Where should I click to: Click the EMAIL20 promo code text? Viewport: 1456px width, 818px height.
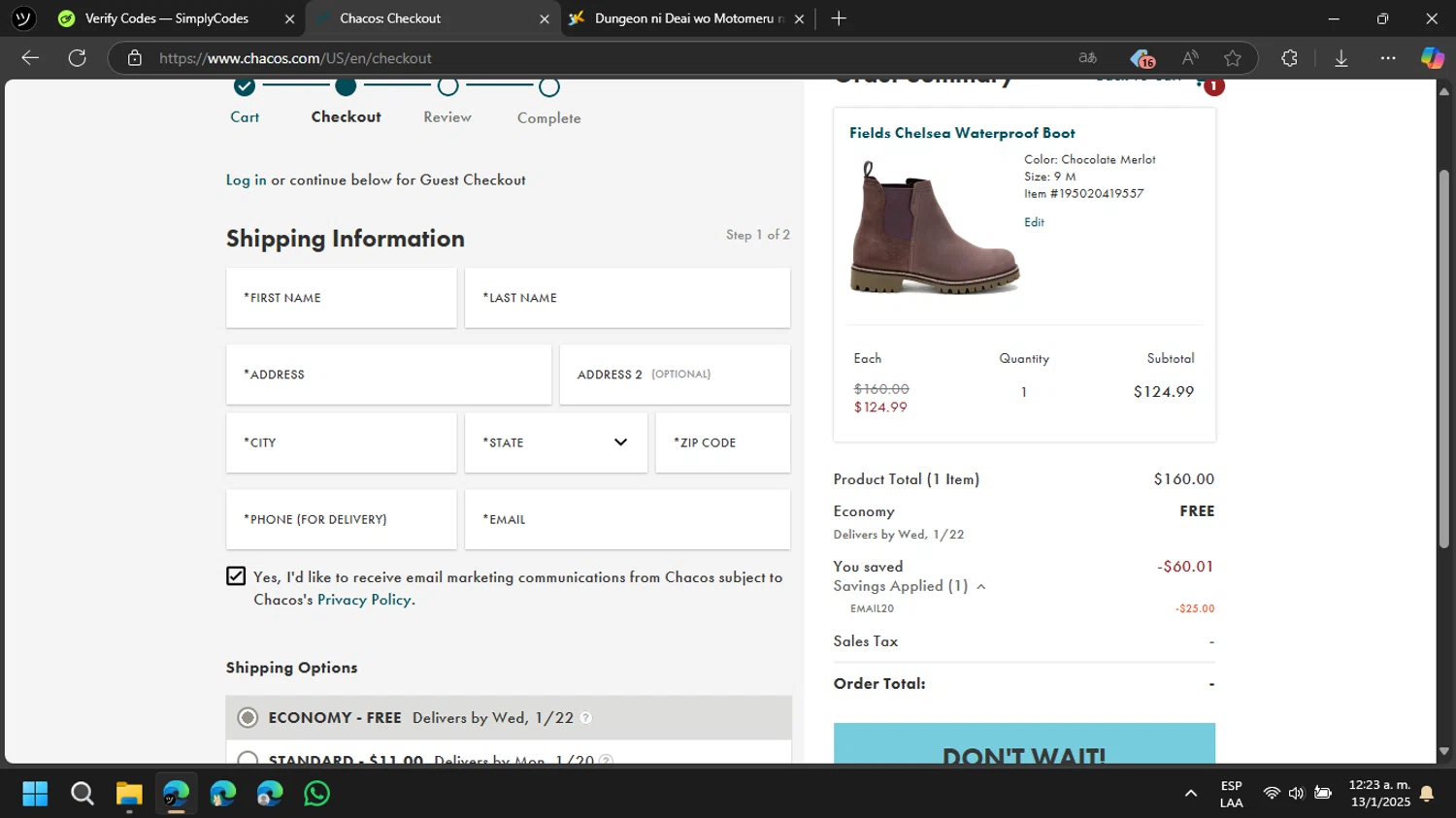[872, 608]
